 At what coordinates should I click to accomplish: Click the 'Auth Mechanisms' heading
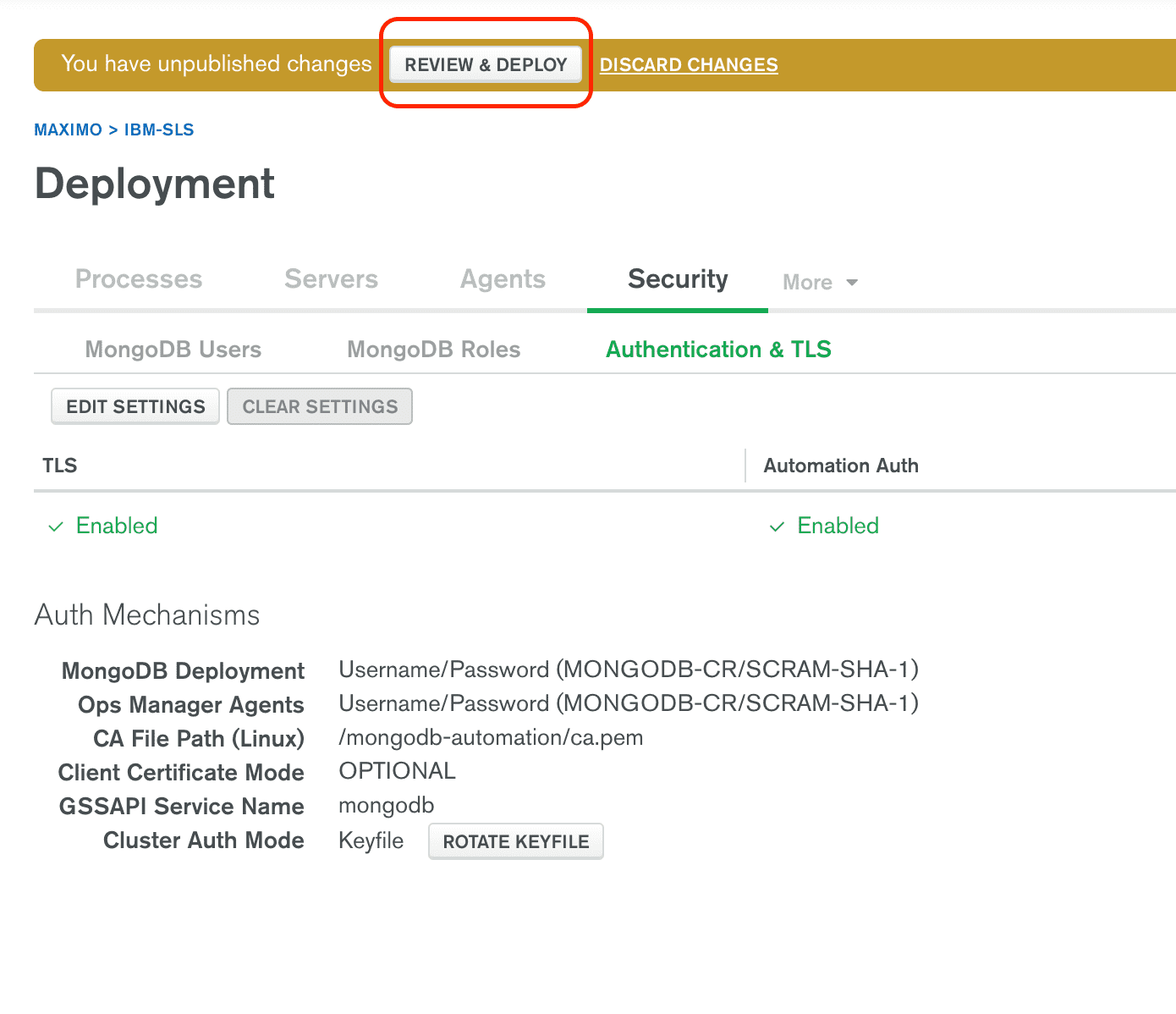(147, 615)
